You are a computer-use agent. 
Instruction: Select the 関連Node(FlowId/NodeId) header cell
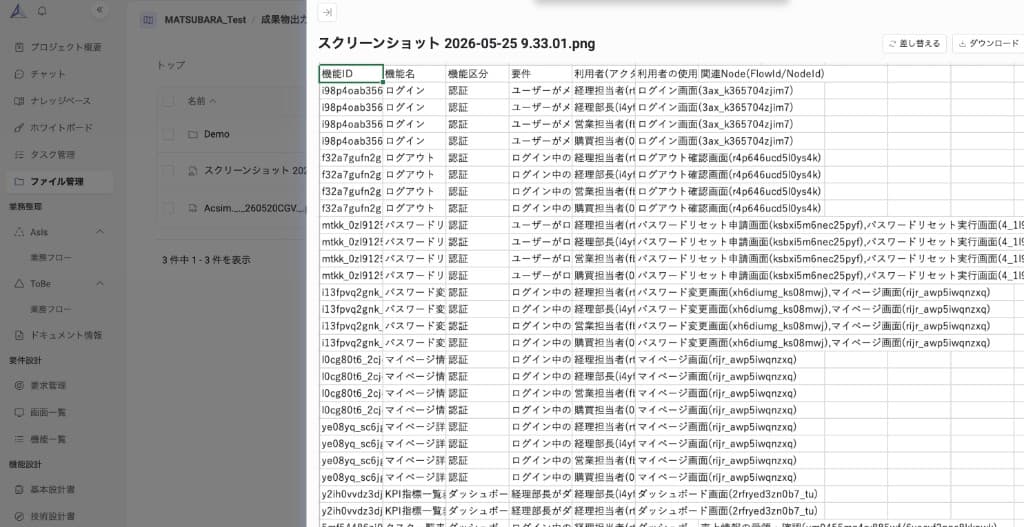tap(762, 74)
